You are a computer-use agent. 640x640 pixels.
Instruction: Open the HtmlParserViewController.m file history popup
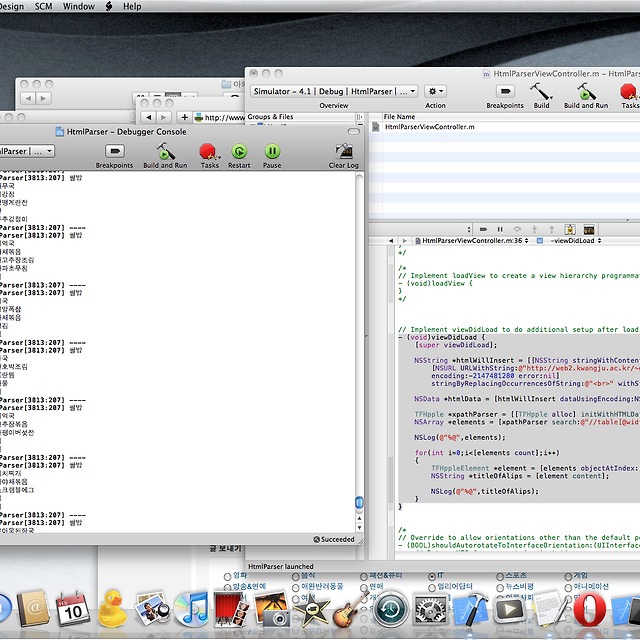click(471, 240)
